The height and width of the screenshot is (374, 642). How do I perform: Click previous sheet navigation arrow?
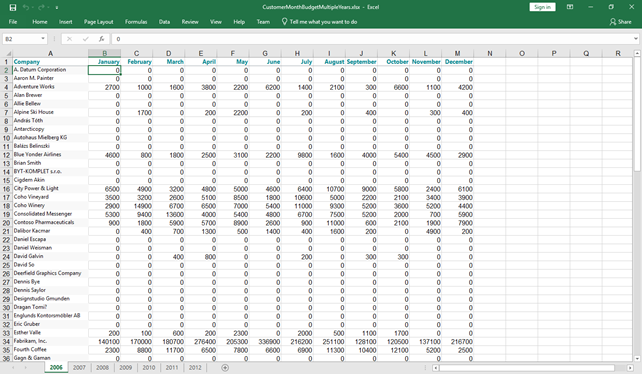[x=13, y=368]
